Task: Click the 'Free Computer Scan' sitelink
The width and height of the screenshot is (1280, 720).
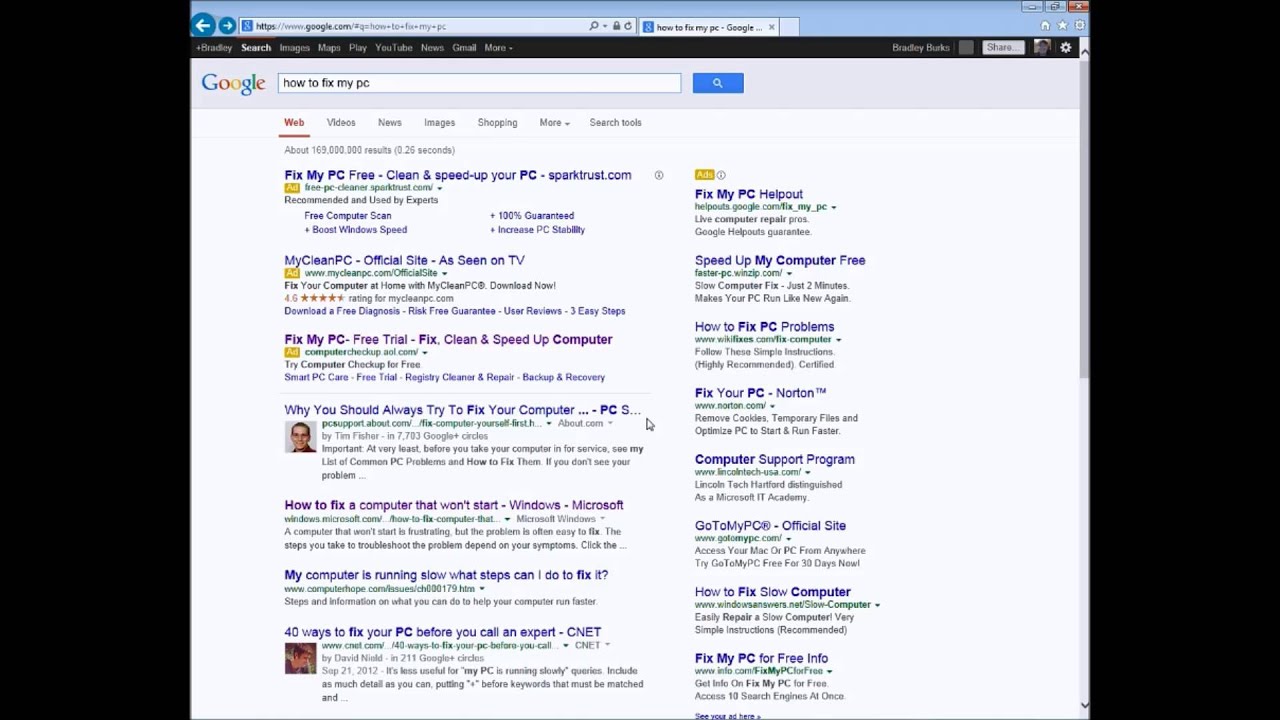Action: coord(348,216)
